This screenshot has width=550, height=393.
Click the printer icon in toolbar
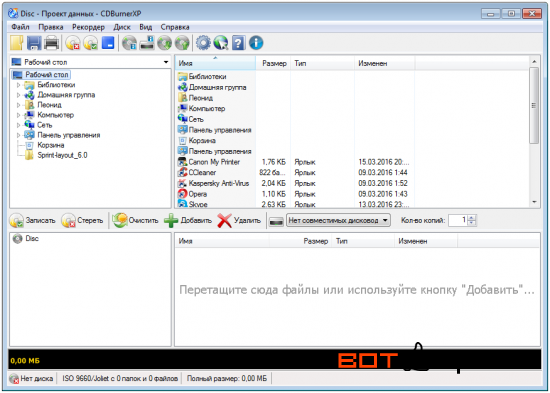click(52, 43)
